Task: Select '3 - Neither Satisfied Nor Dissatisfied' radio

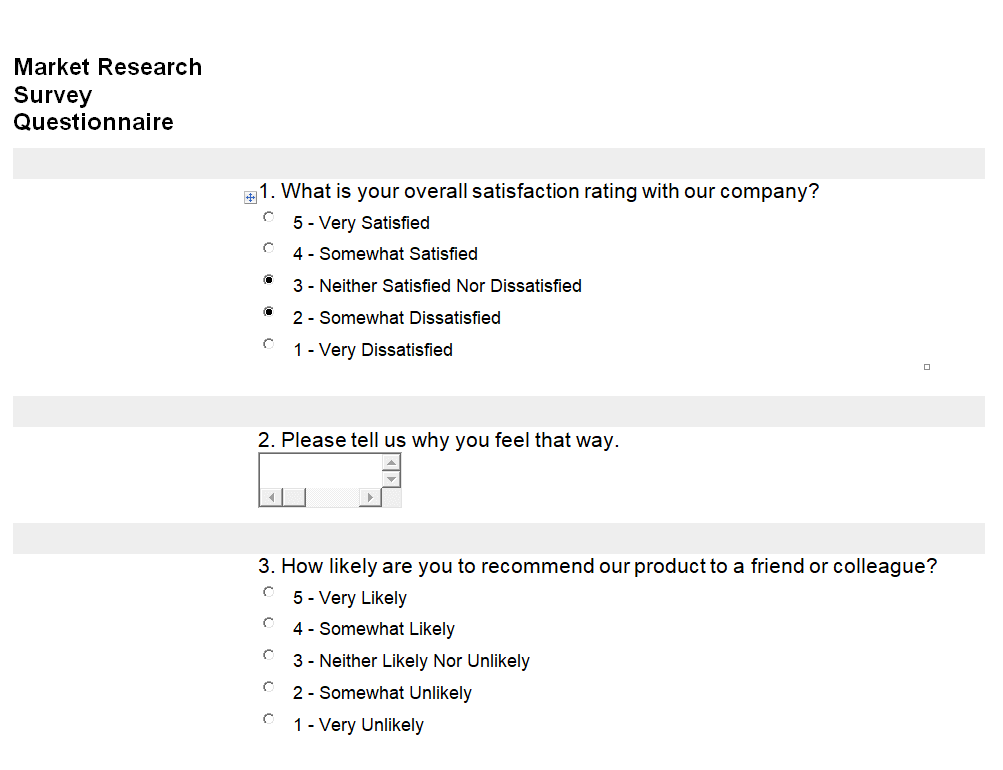Action: (268, 280)
